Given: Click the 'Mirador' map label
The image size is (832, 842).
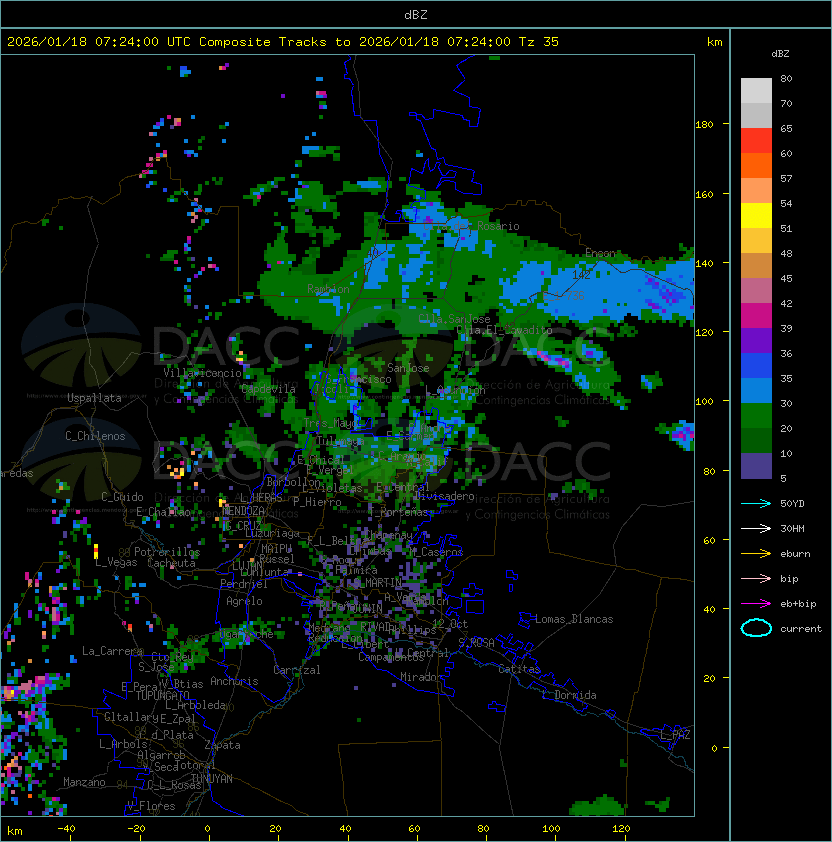Looking at the screenshot, I should [421, 677].
